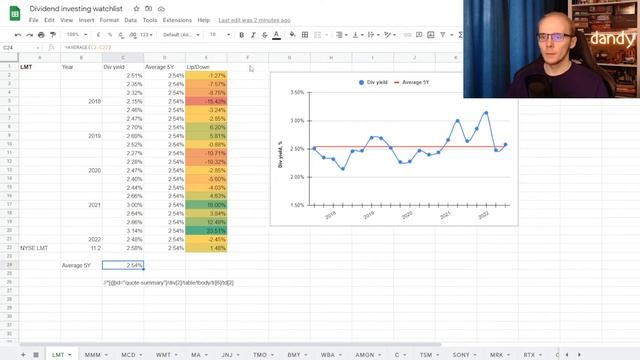The width and height of the screenshot is (640, 360).
Task: Switch to the MCD sheet tab
Action: pyautogui.click(x=128, y=355)
